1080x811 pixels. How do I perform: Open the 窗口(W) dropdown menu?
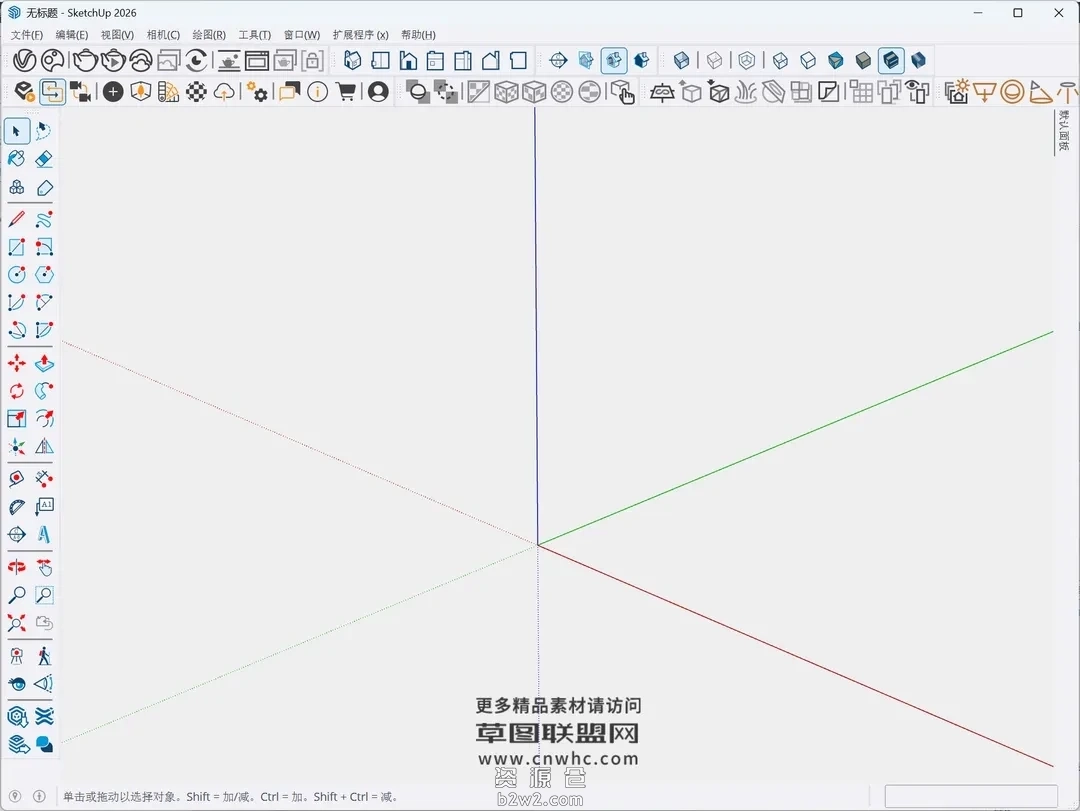pos(302,35)
